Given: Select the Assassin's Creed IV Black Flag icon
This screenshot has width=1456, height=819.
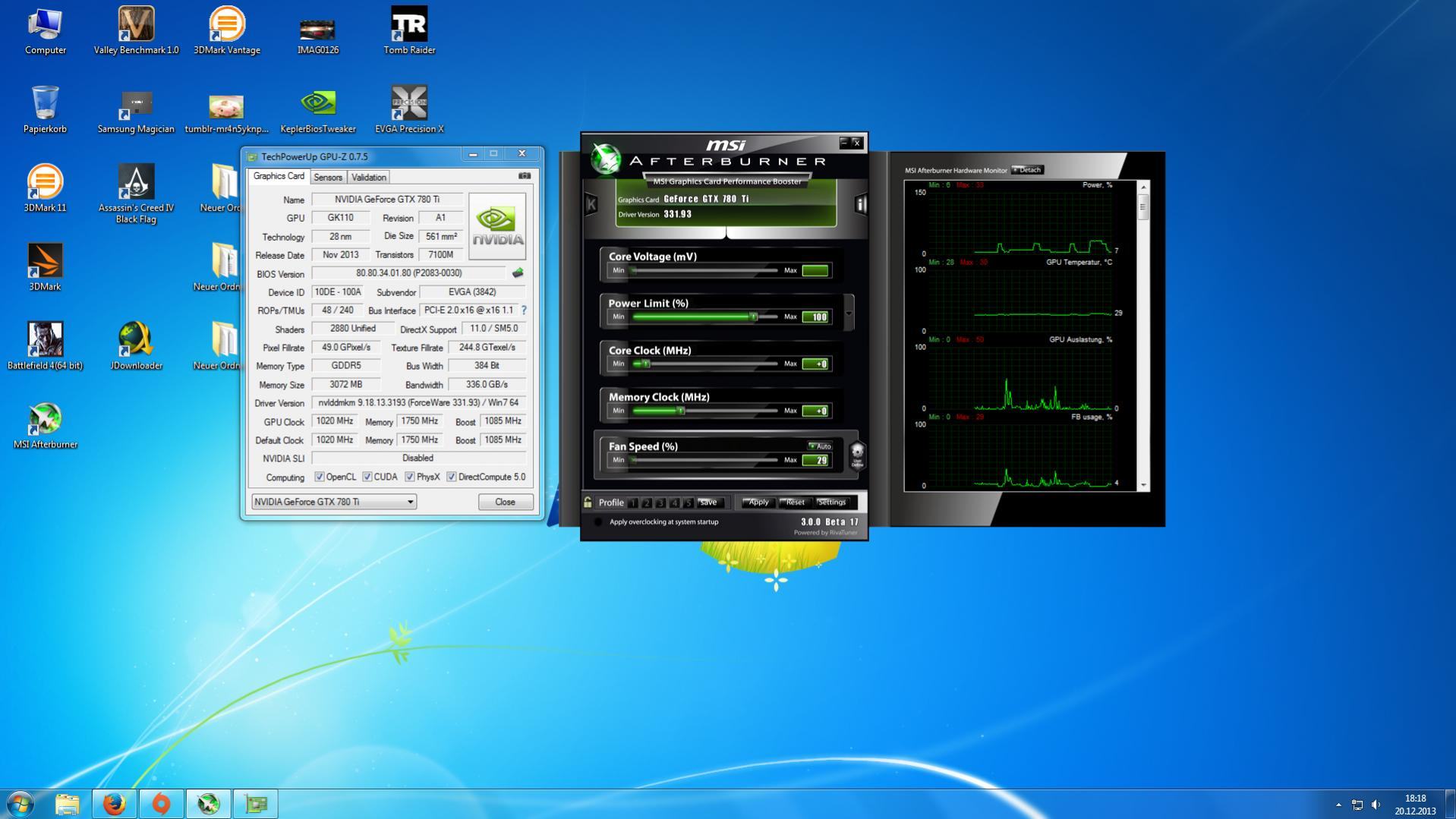Looking at the screenshot, I should (137, 194).
